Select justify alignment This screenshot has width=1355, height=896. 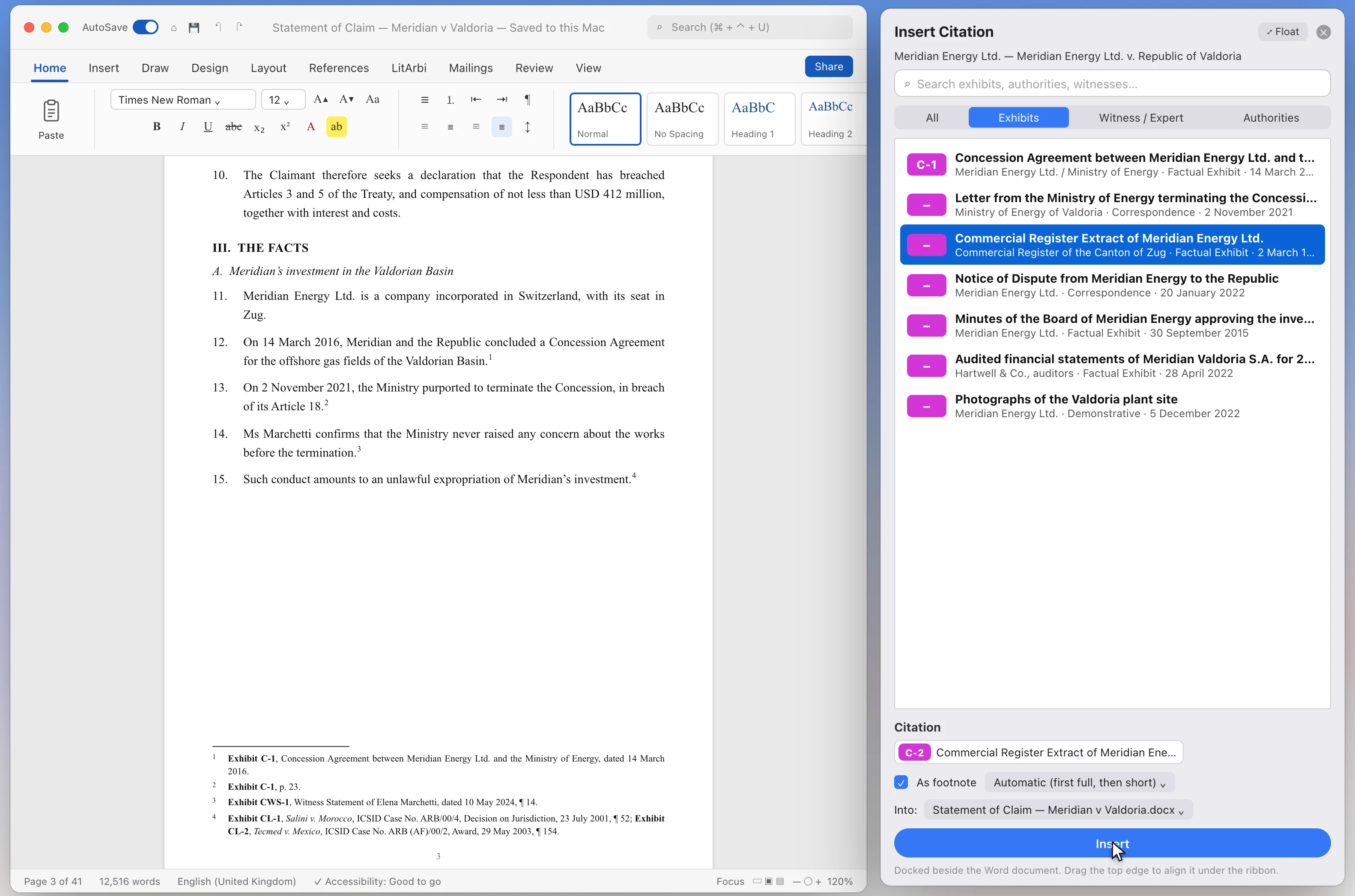point(501,127)
